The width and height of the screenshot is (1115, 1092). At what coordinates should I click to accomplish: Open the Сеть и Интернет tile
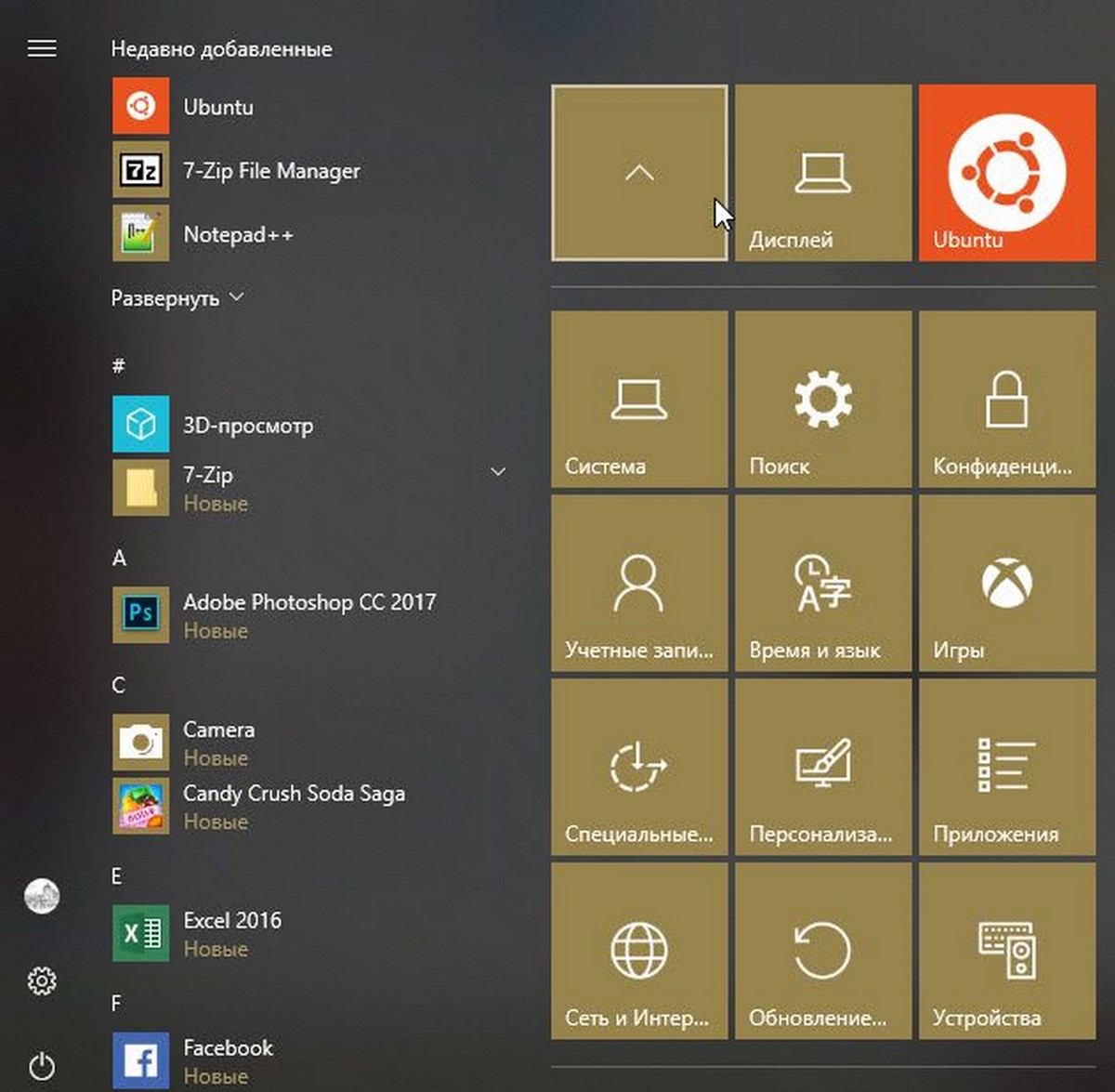639,952
